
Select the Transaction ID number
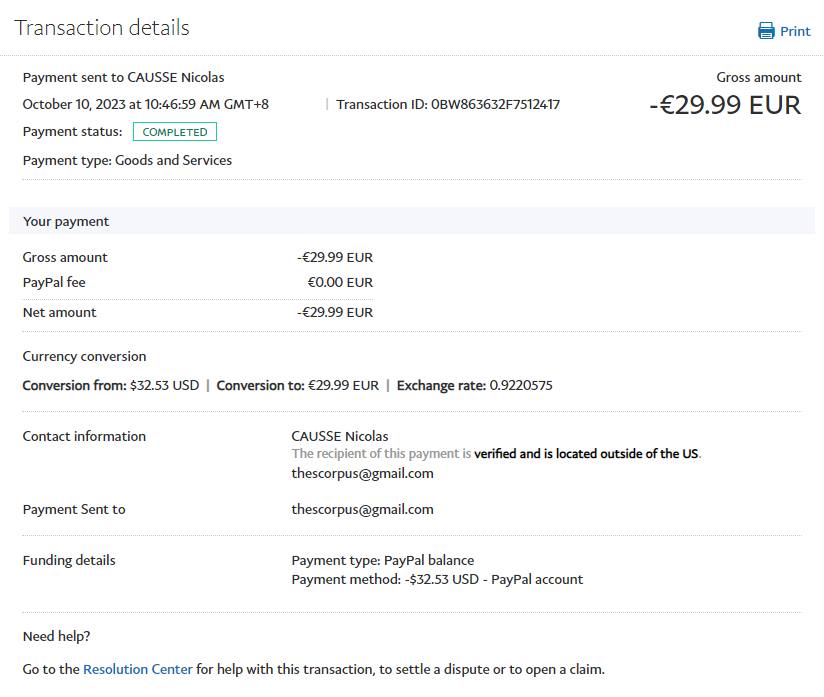495,104
